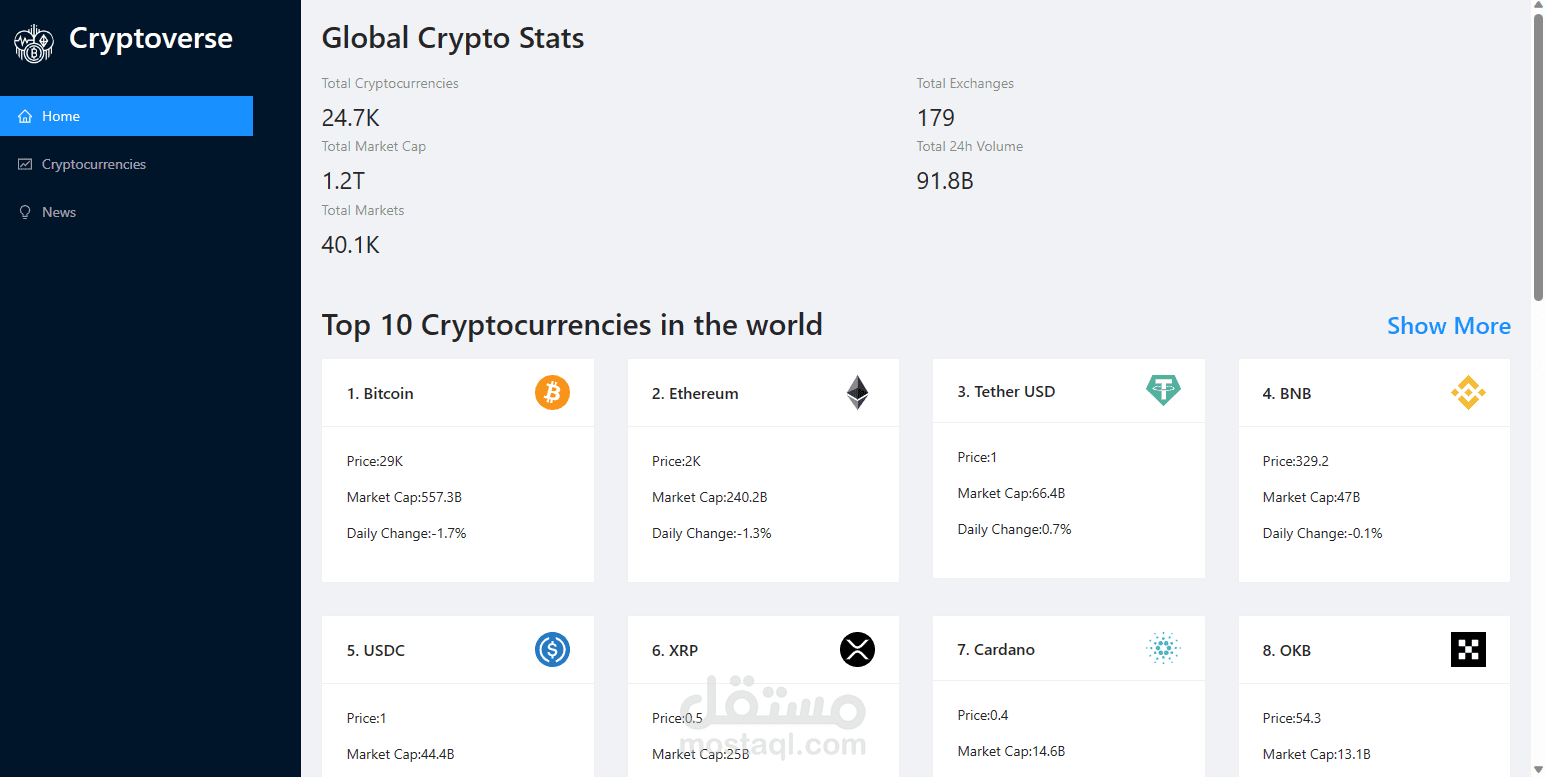
Task: Select the Tether USD icon
Action: click(1163, 390)
